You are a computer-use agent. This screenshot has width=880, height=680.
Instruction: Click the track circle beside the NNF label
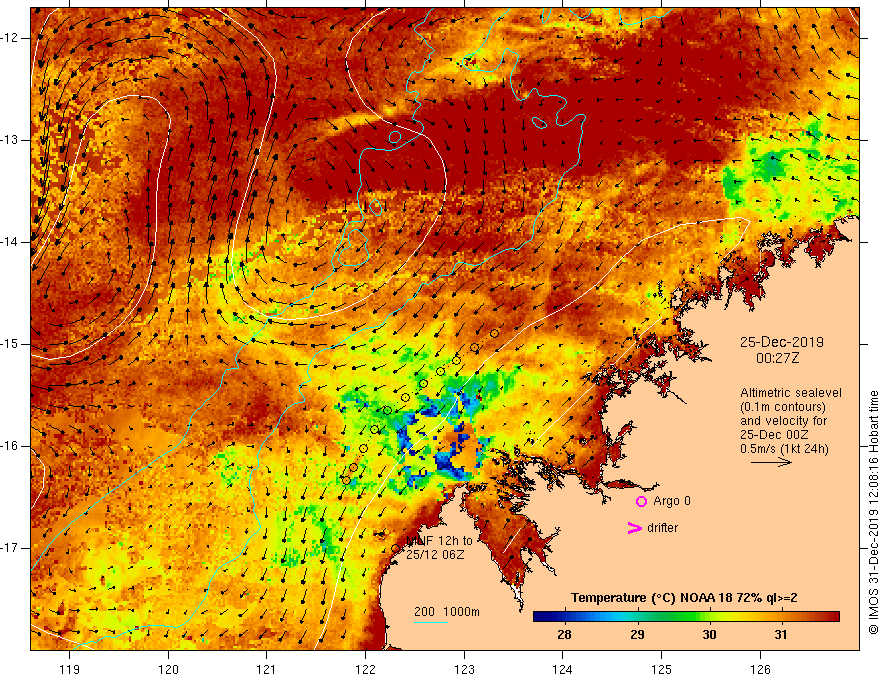[x=396, y=549]
